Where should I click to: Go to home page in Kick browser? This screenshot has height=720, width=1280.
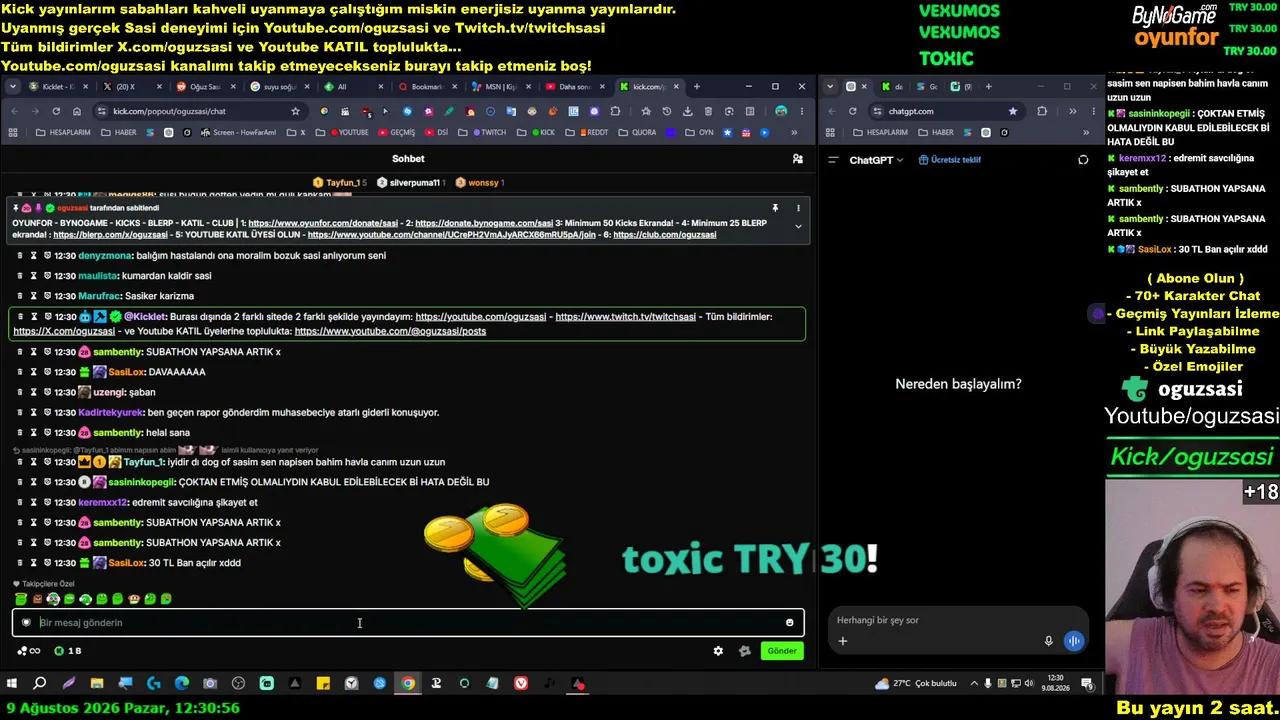pyautogui.click(x=77, y=111)
